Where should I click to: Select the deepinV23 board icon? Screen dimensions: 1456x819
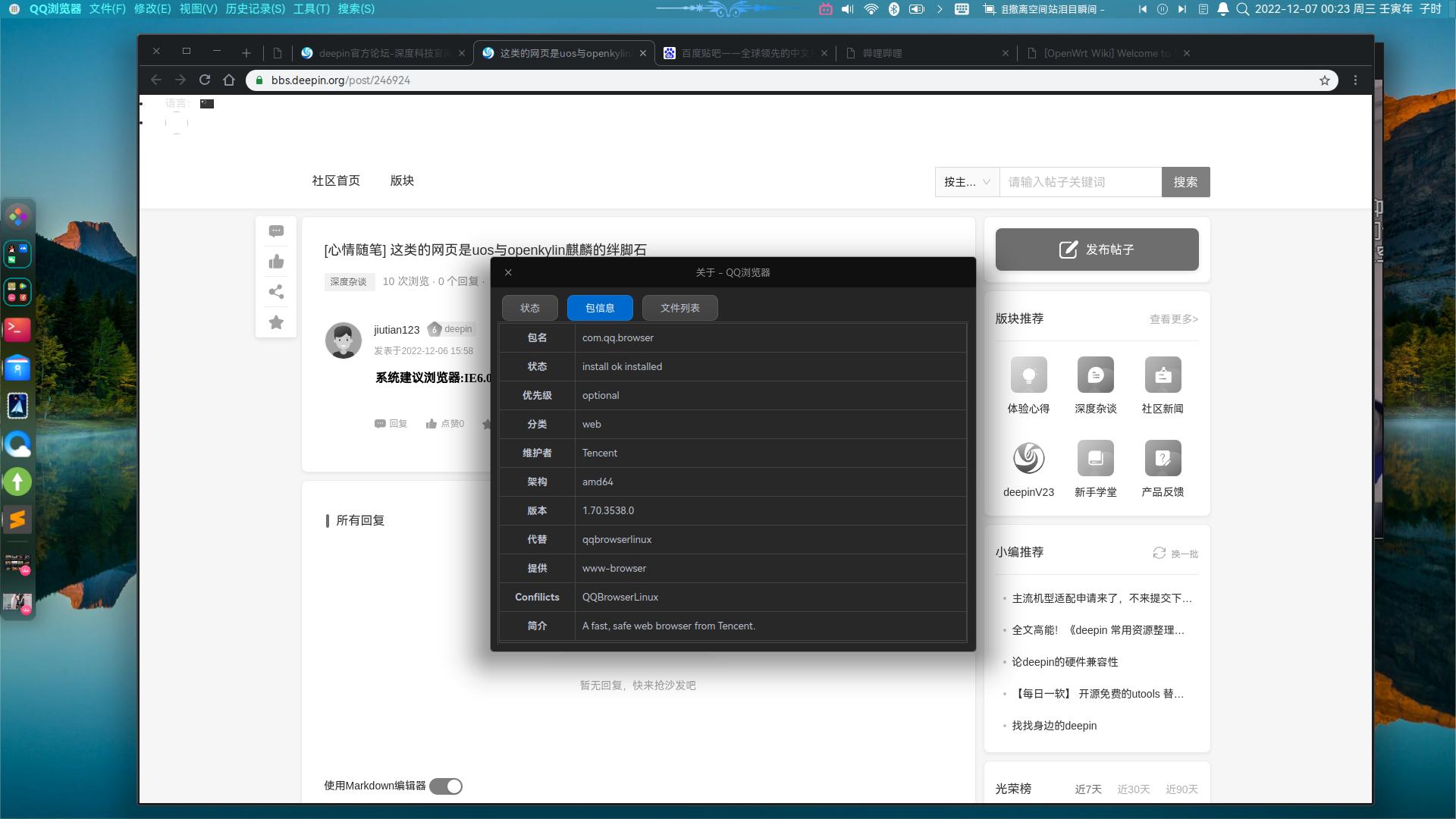click(1028, 458)
